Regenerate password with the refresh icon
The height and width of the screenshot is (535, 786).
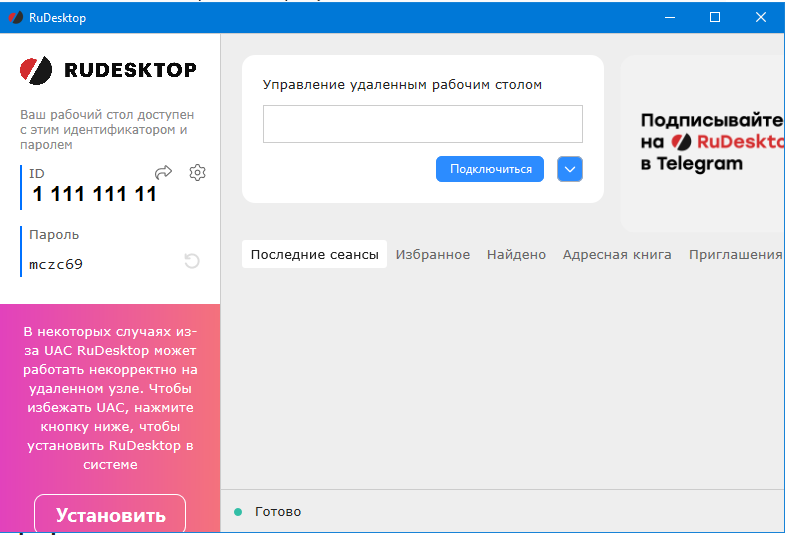point(192,261)
